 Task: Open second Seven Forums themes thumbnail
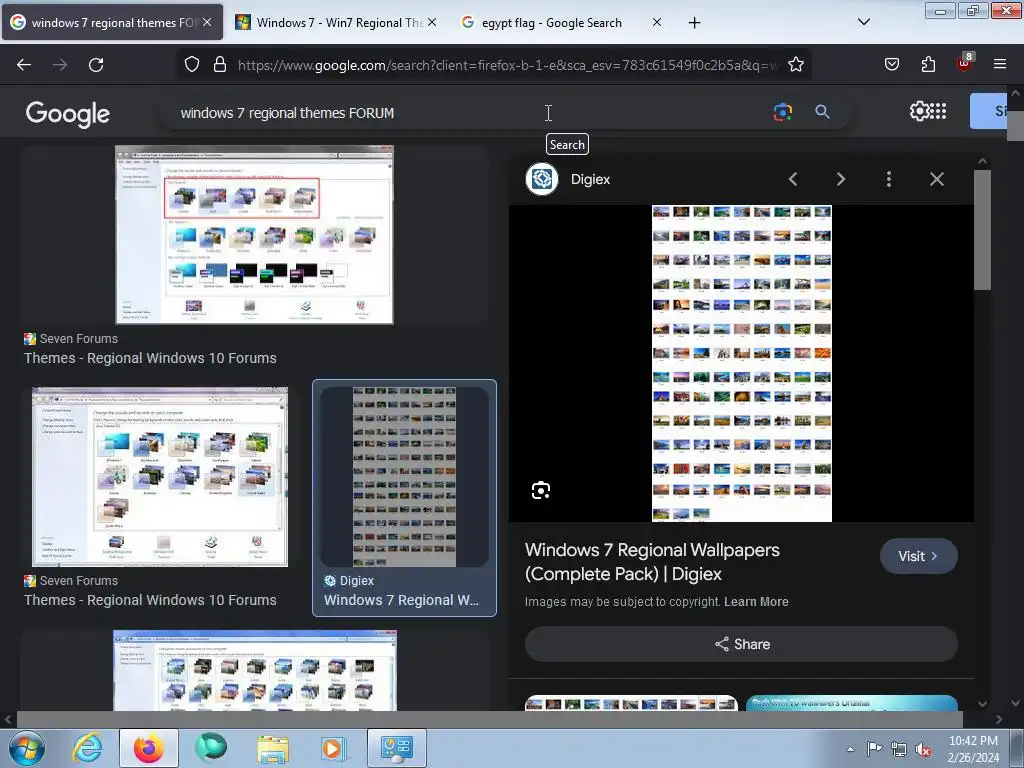pos(160,477)
